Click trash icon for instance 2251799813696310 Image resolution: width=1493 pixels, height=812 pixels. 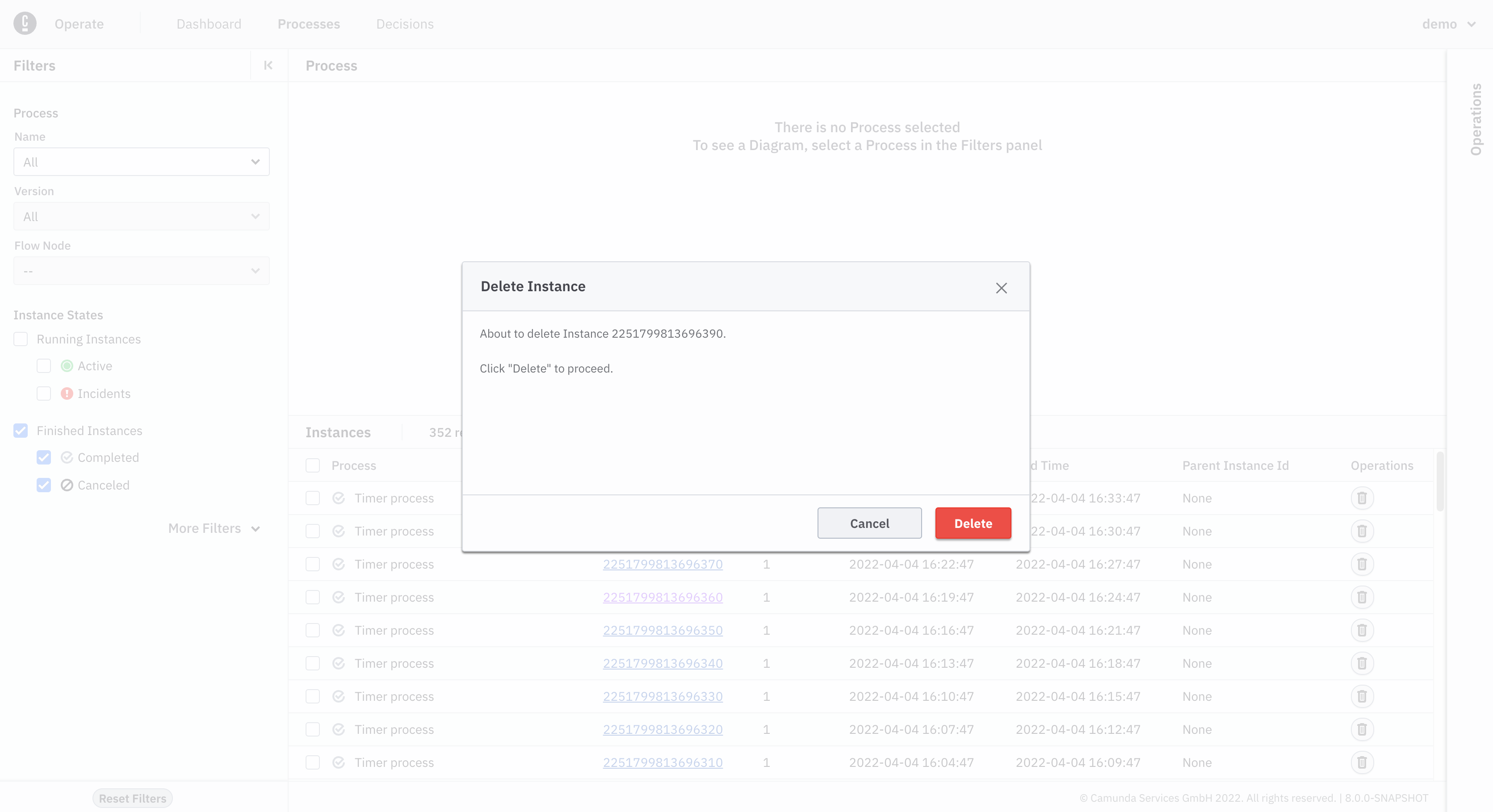[x=1361, y=762]
